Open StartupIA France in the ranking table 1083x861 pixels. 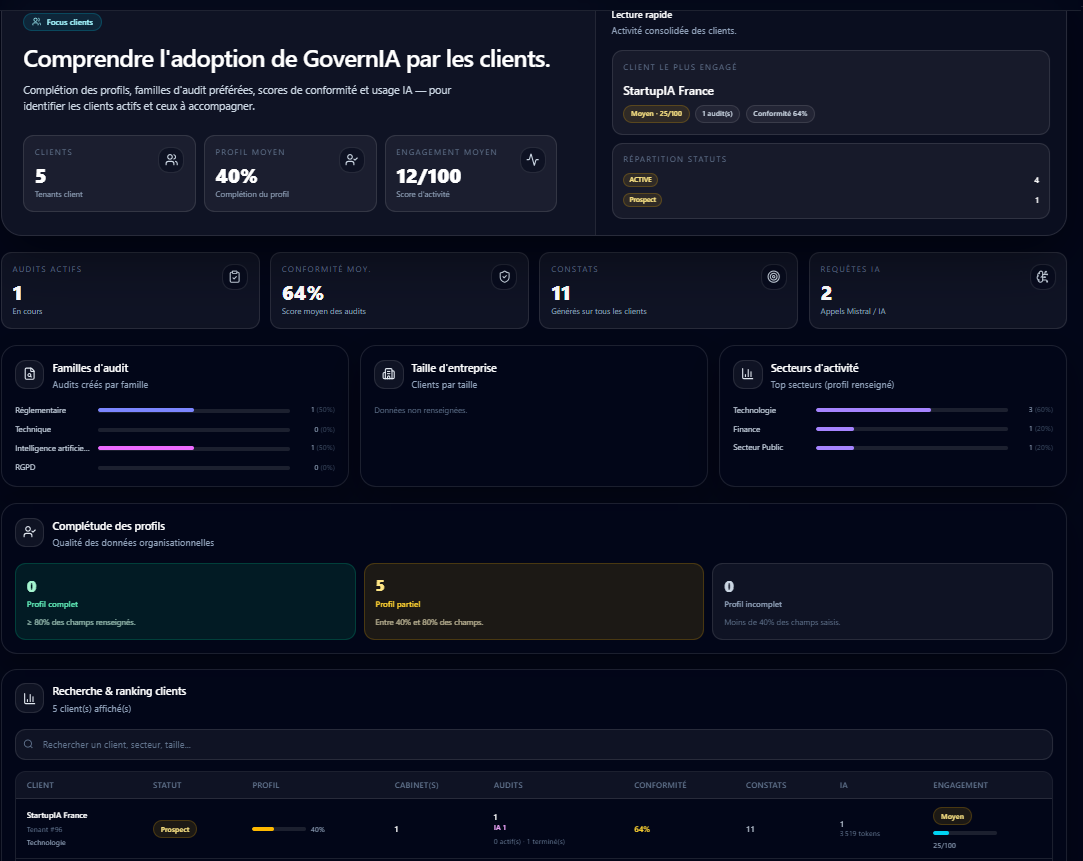point(57,815)
